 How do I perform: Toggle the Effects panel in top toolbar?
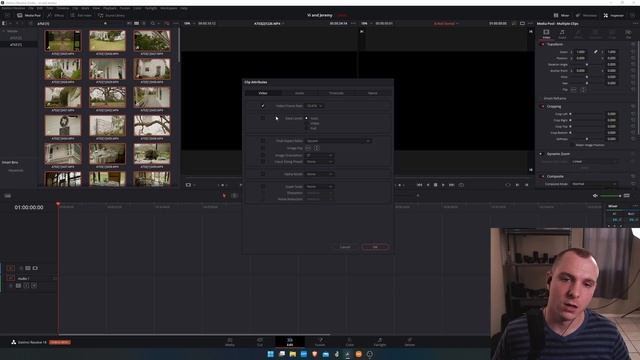tap(56, 15)
